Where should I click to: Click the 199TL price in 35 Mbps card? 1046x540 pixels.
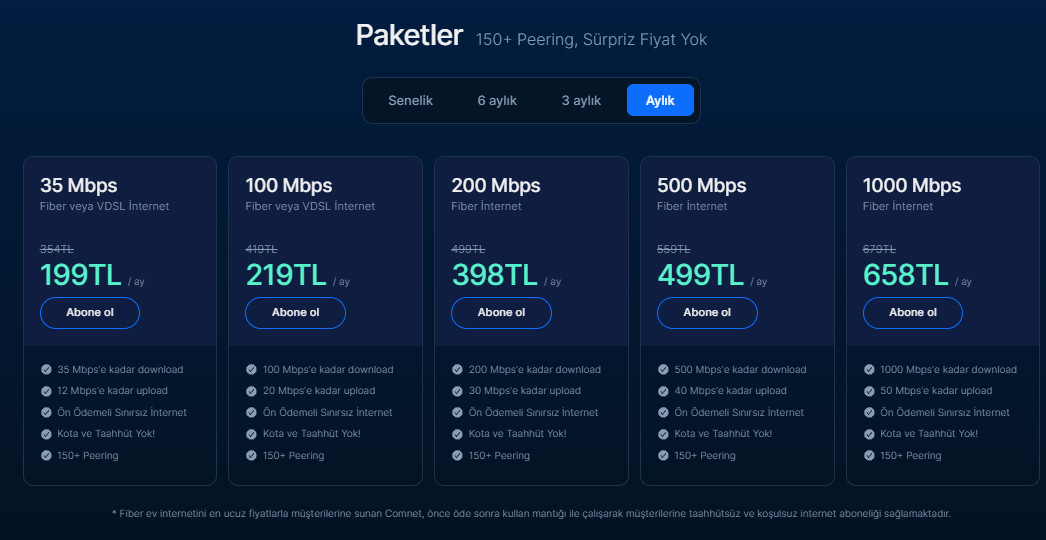point(81,275)
